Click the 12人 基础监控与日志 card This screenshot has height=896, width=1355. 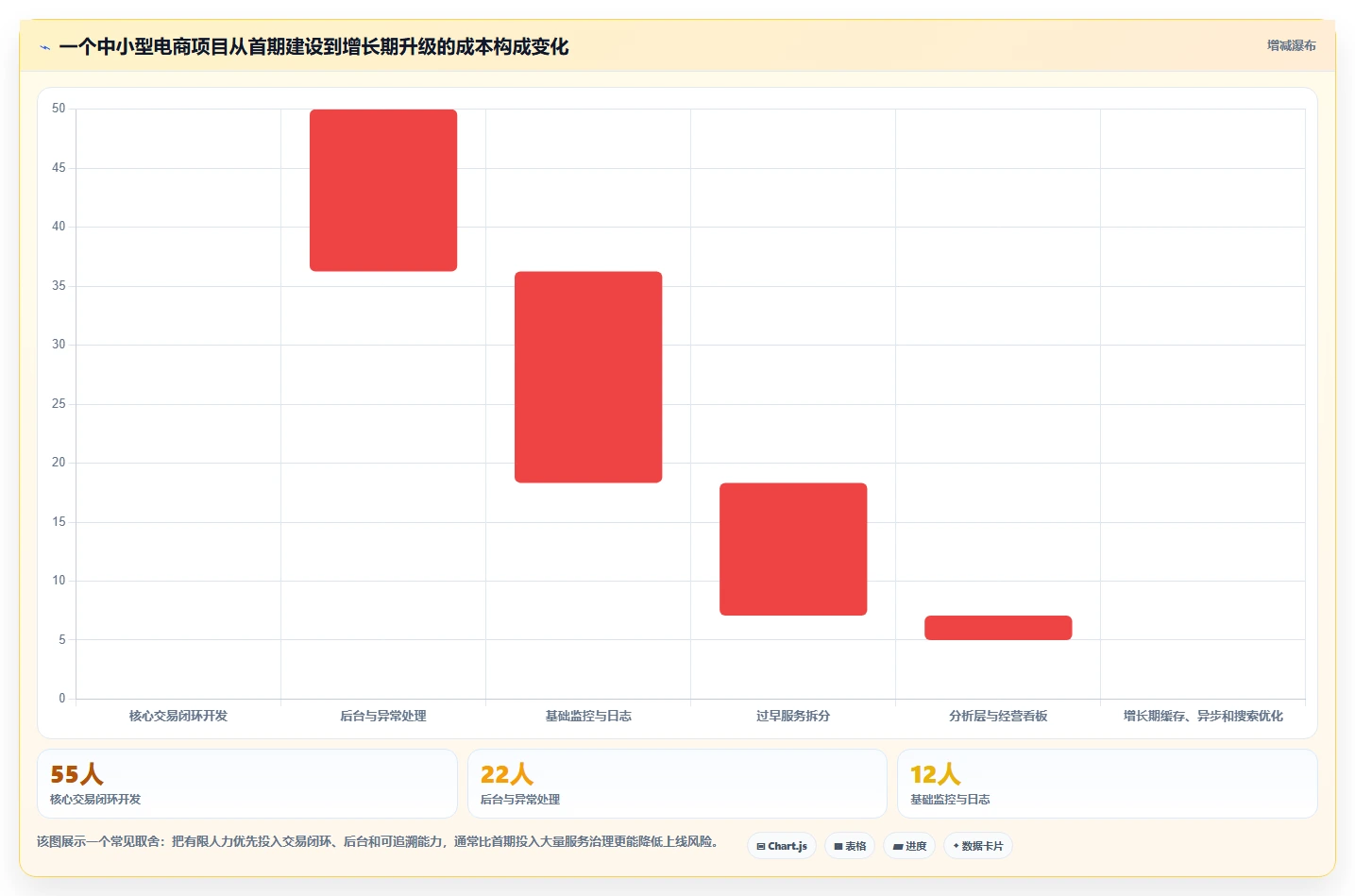click(x=1107, y=784)
